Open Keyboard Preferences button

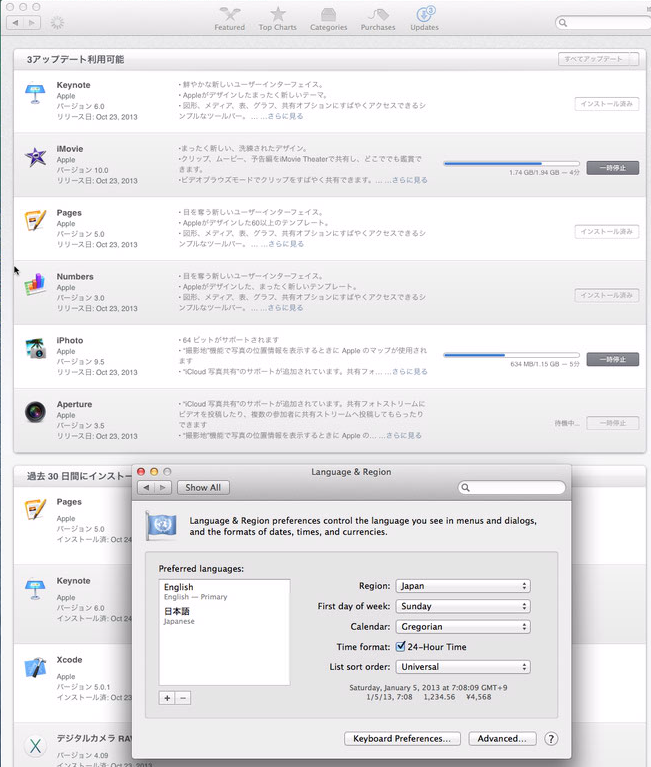(402, 739)
